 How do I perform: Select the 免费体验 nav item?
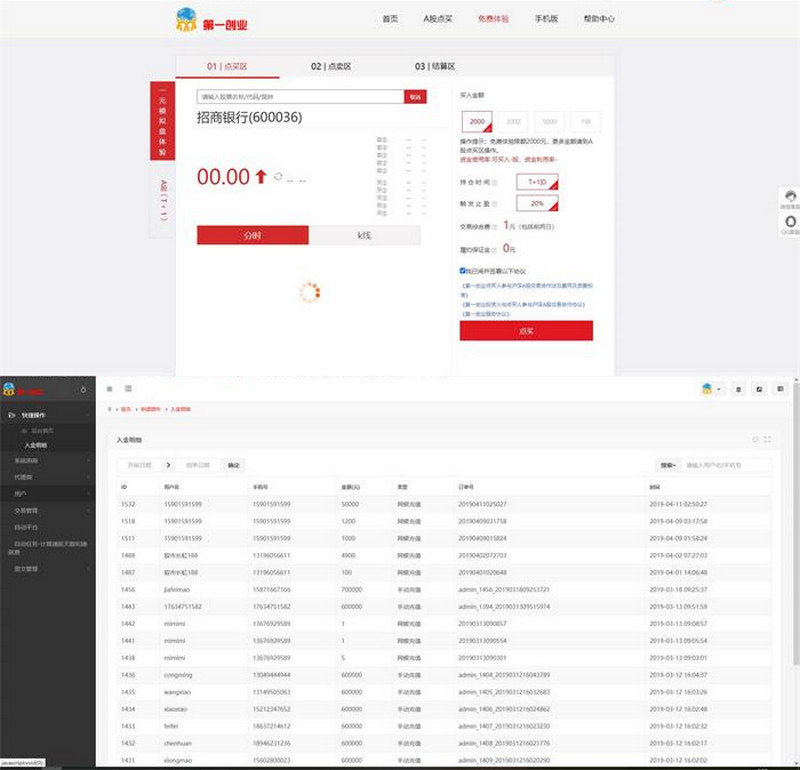[493, 19]
